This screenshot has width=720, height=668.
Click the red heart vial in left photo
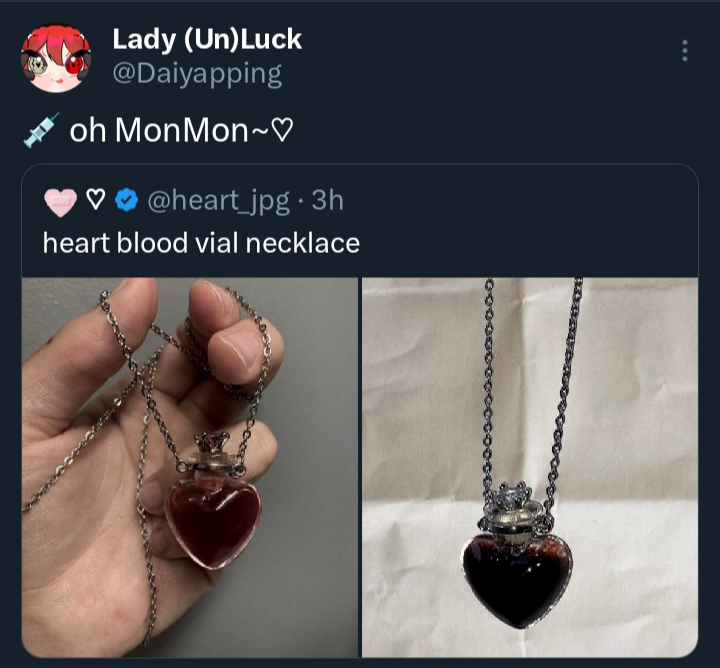(213, 521)
